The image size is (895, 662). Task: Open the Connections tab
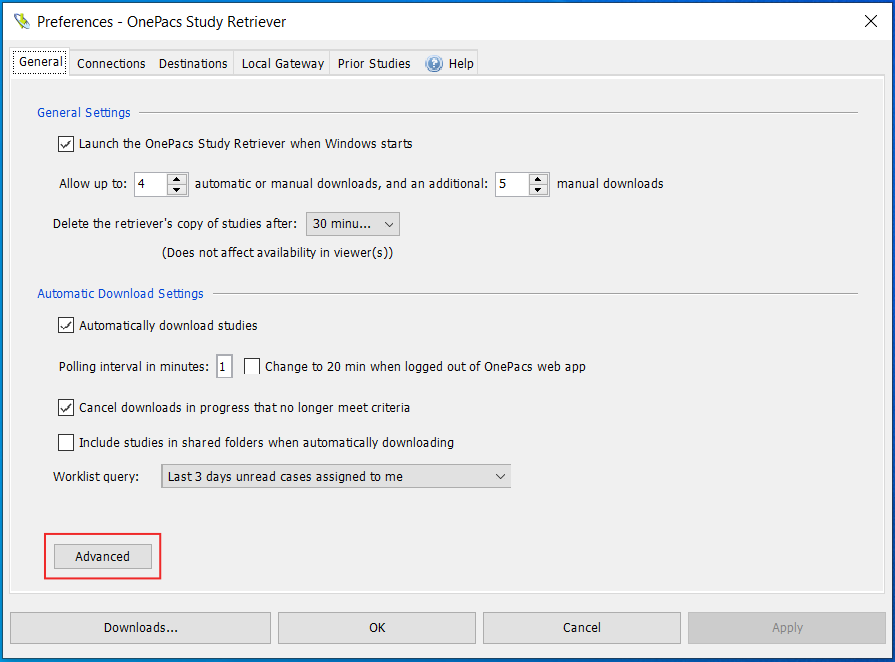pos(111,63)
